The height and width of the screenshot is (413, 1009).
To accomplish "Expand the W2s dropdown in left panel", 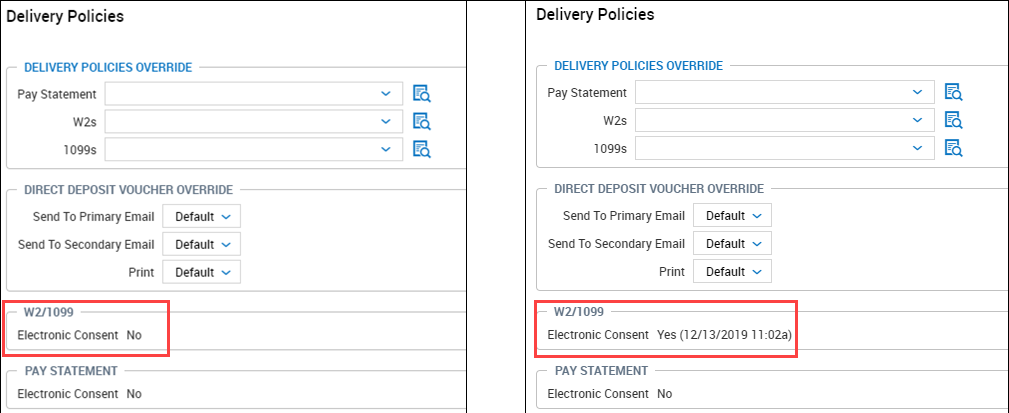I will (254, 121).
